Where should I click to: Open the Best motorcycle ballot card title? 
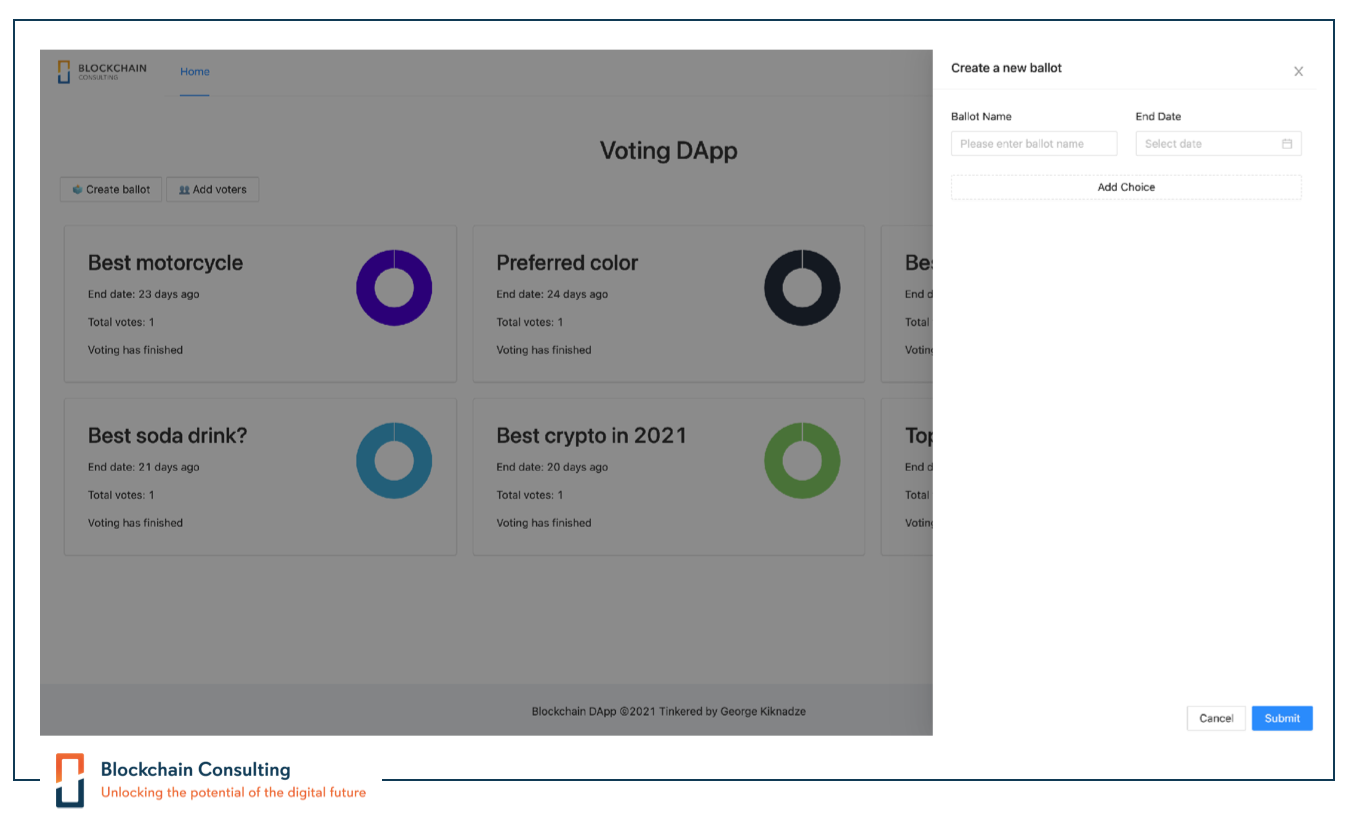(x=165, y=263)
